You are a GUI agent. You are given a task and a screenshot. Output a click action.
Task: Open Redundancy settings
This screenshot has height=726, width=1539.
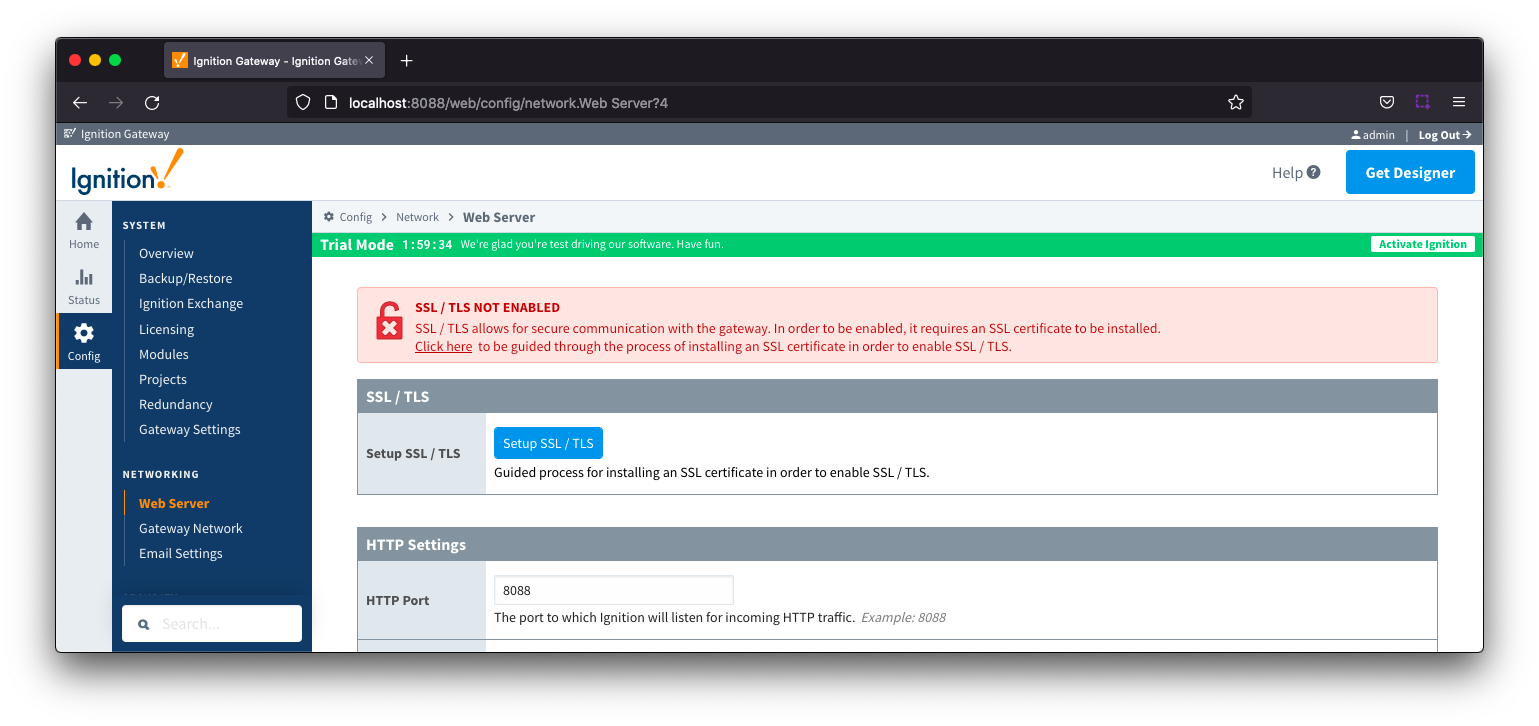176,405
